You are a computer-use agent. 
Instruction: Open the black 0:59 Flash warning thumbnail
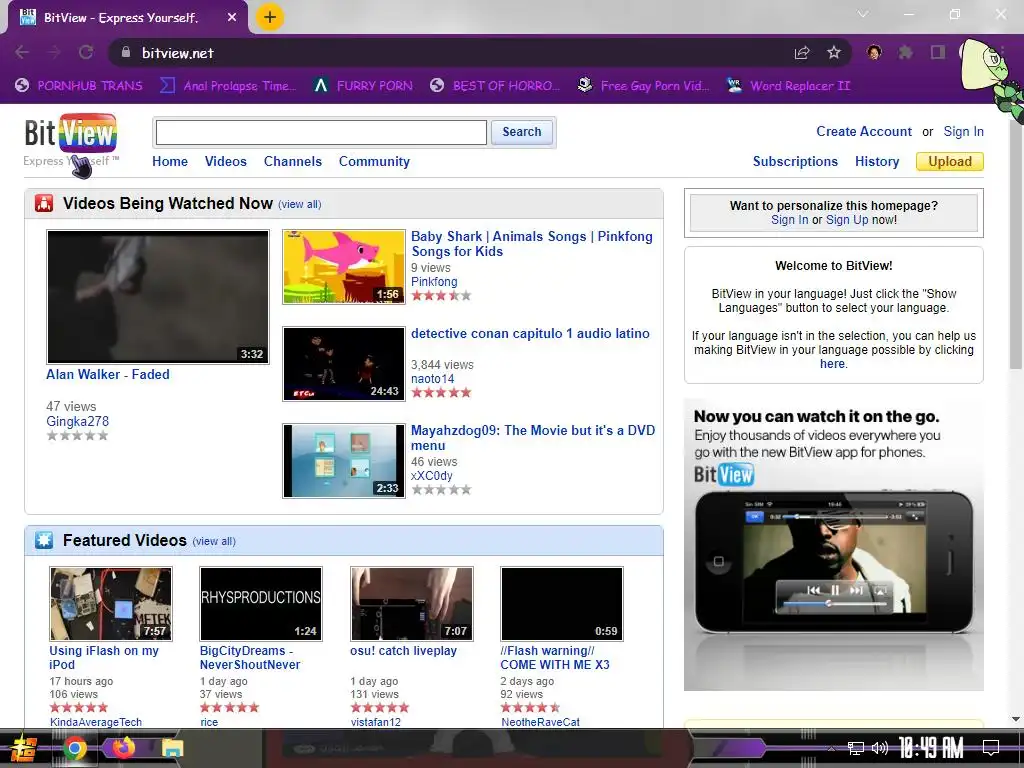562,603
